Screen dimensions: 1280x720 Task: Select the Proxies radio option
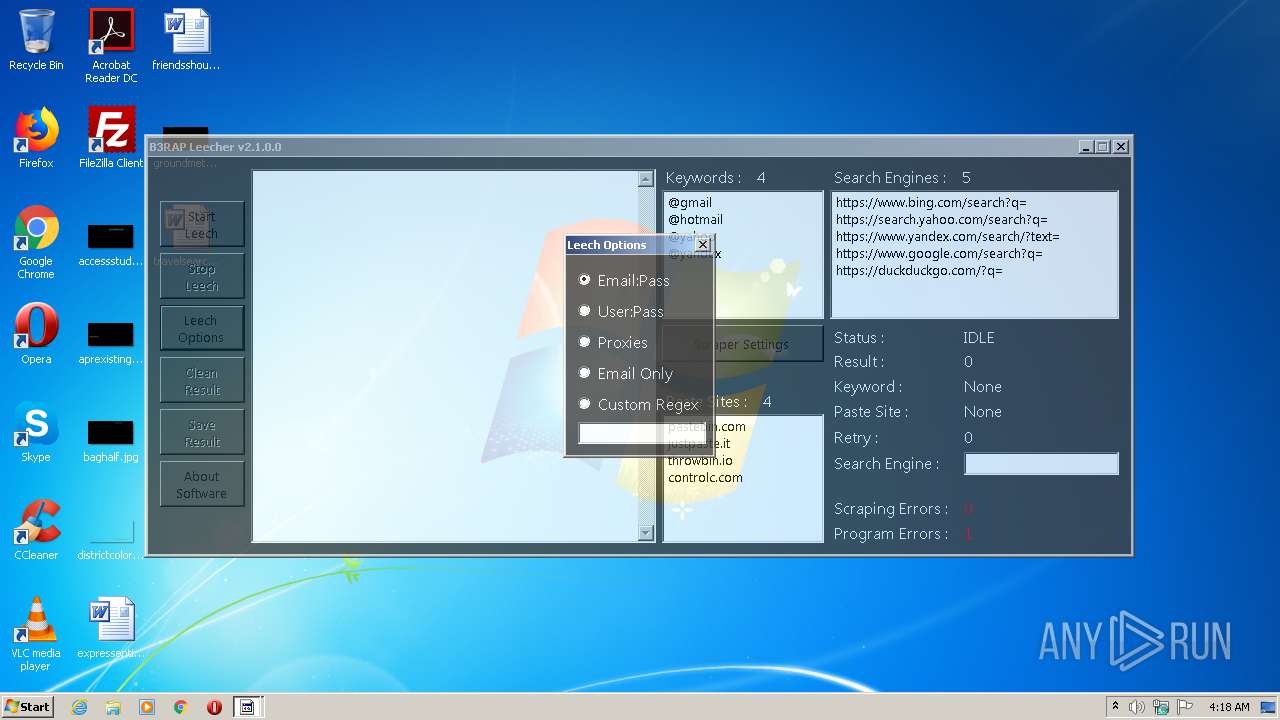pos(614,342)
